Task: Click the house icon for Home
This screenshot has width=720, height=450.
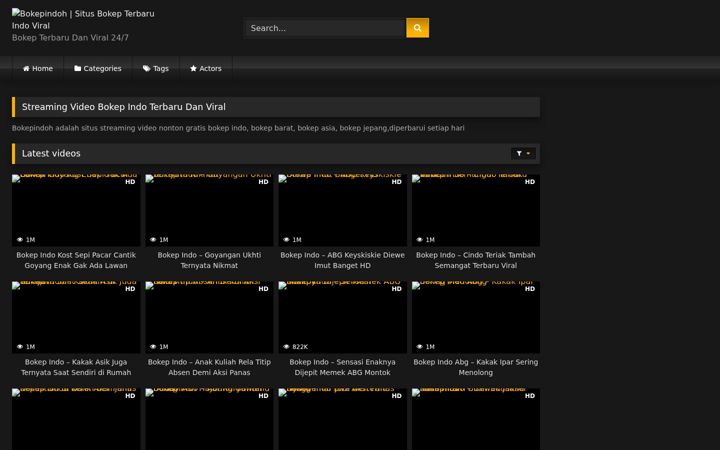Action: [x=26, y=68]
